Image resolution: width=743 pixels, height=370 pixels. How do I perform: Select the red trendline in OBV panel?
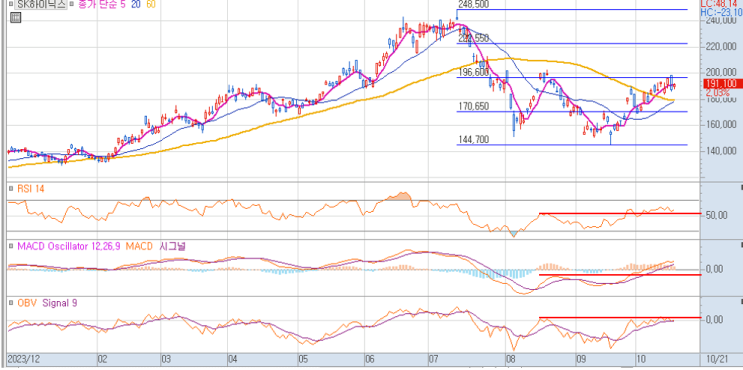tap(620, 317)
